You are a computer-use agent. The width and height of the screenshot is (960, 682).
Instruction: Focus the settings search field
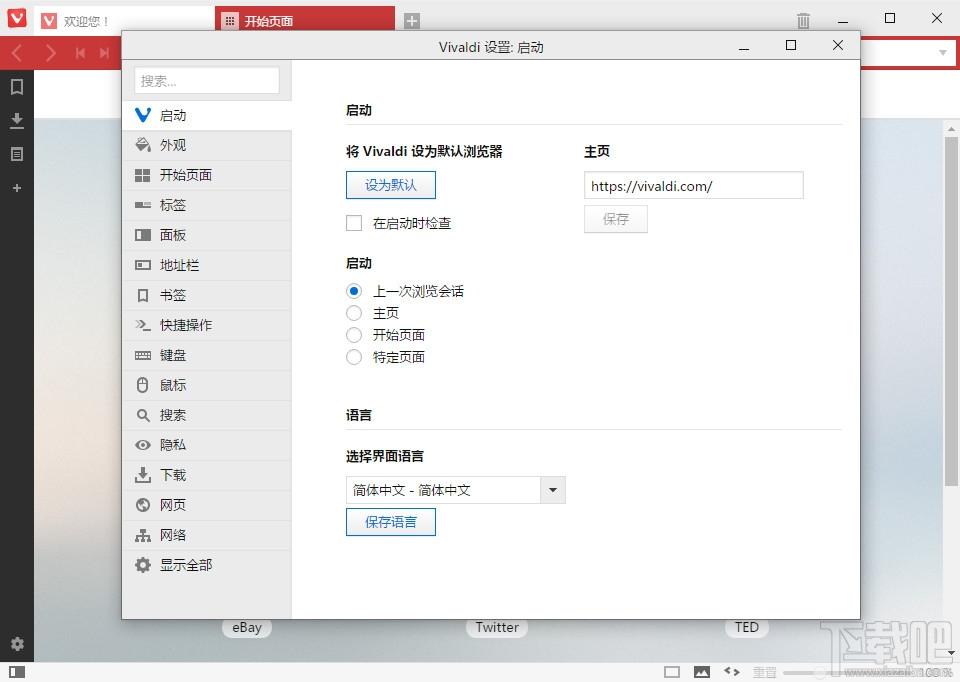pyautogui.click(x=207, y=81)
